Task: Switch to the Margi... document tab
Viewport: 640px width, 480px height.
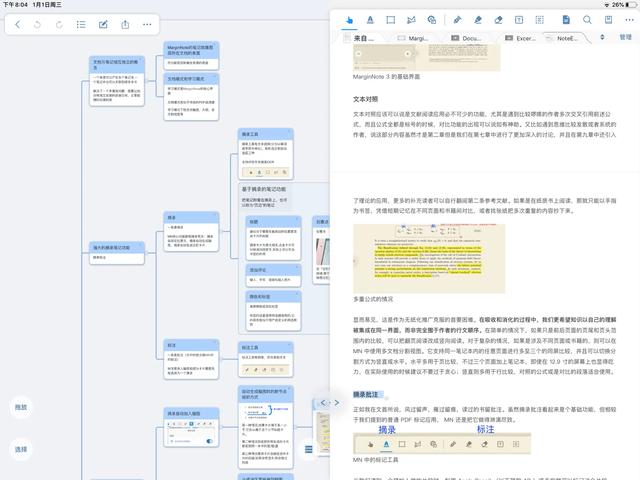Action: pyautogui.click(x=413, y=38)
